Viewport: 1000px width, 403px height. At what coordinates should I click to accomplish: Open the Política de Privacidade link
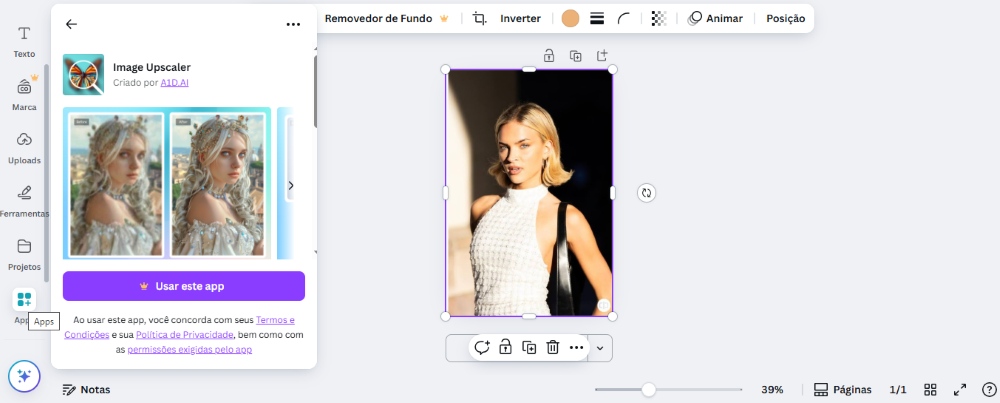[x=184, y=335]
